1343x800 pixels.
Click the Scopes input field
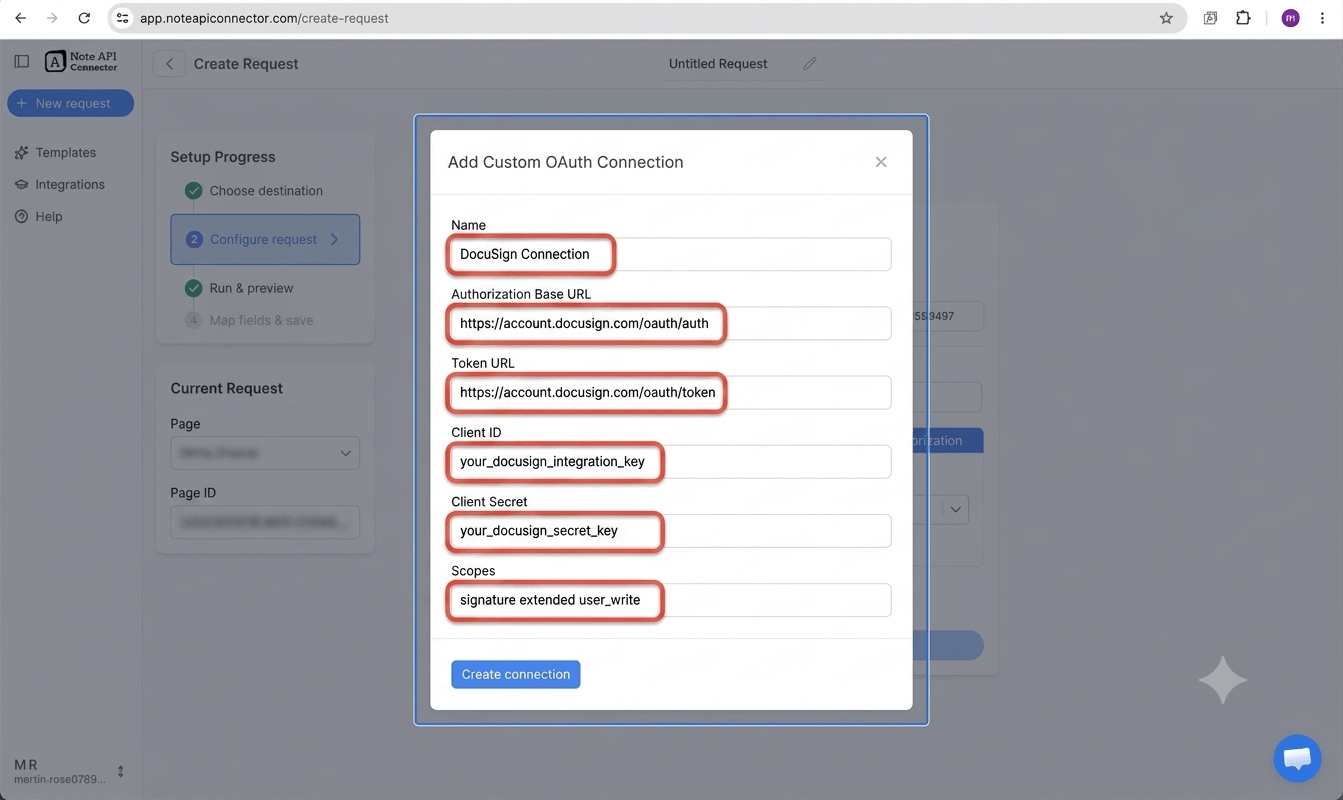tap(670, 600)
